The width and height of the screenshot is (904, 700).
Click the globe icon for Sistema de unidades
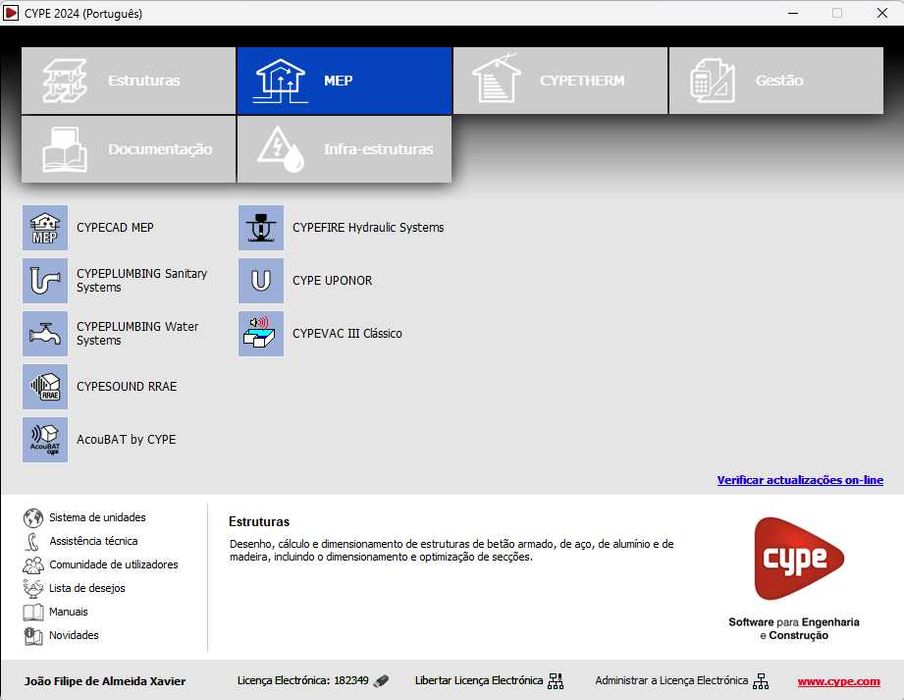[x=33, y=518]
